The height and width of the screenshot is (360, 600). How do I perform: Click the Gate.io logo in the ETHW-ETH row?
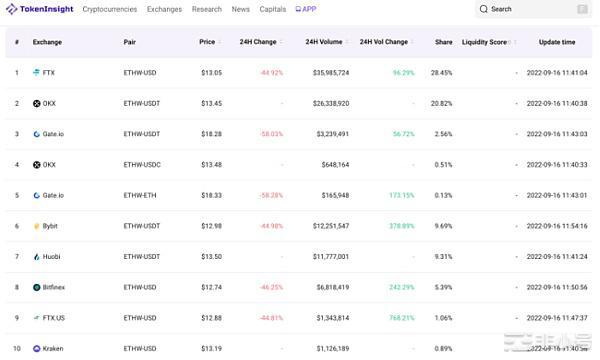[x=37, y=195]
